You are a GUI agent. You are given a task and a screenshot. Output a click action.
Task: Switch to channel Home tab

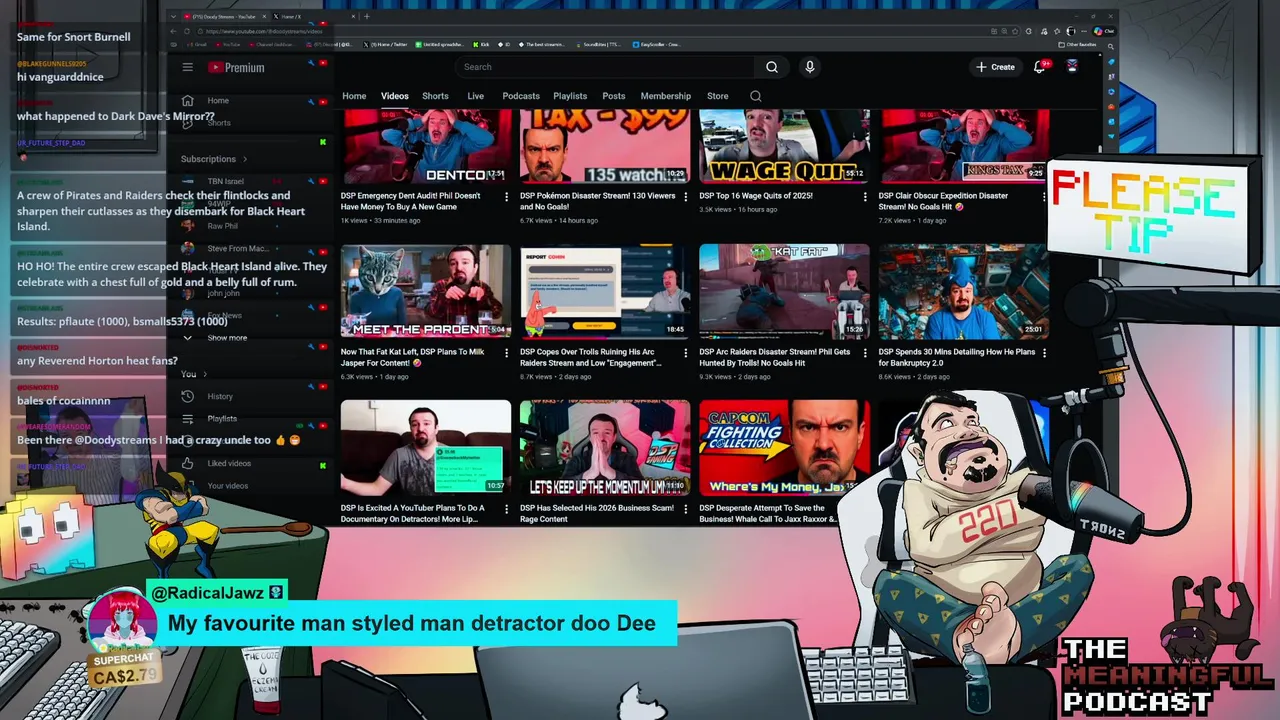[354, 96]
